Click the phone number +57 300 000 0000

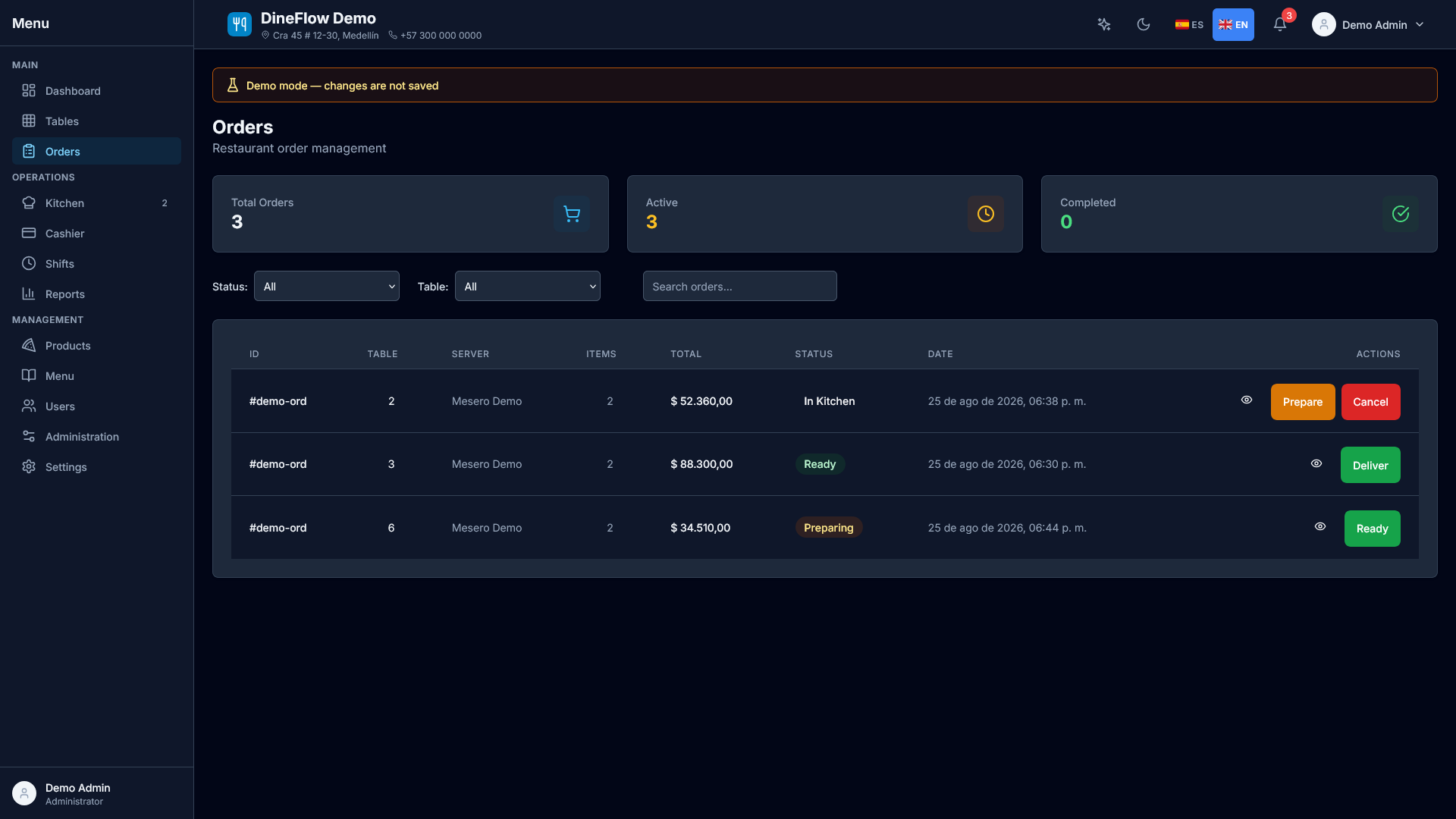[441, 36]
